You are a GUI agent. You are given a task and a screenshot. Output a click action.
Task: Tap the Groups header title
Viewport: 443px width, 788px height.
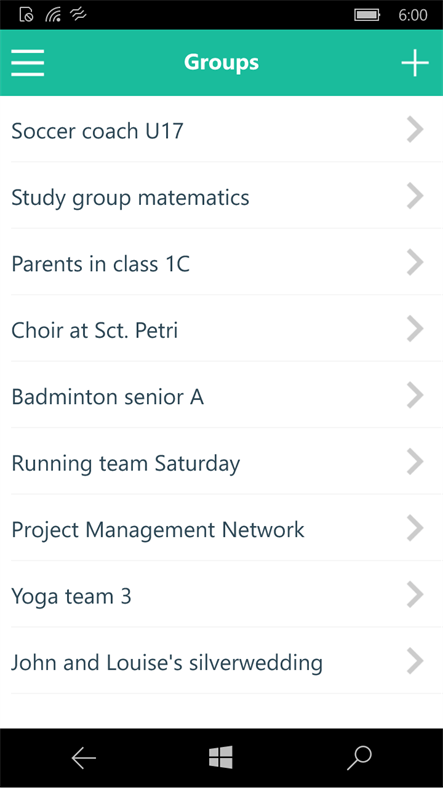(222, 63)
